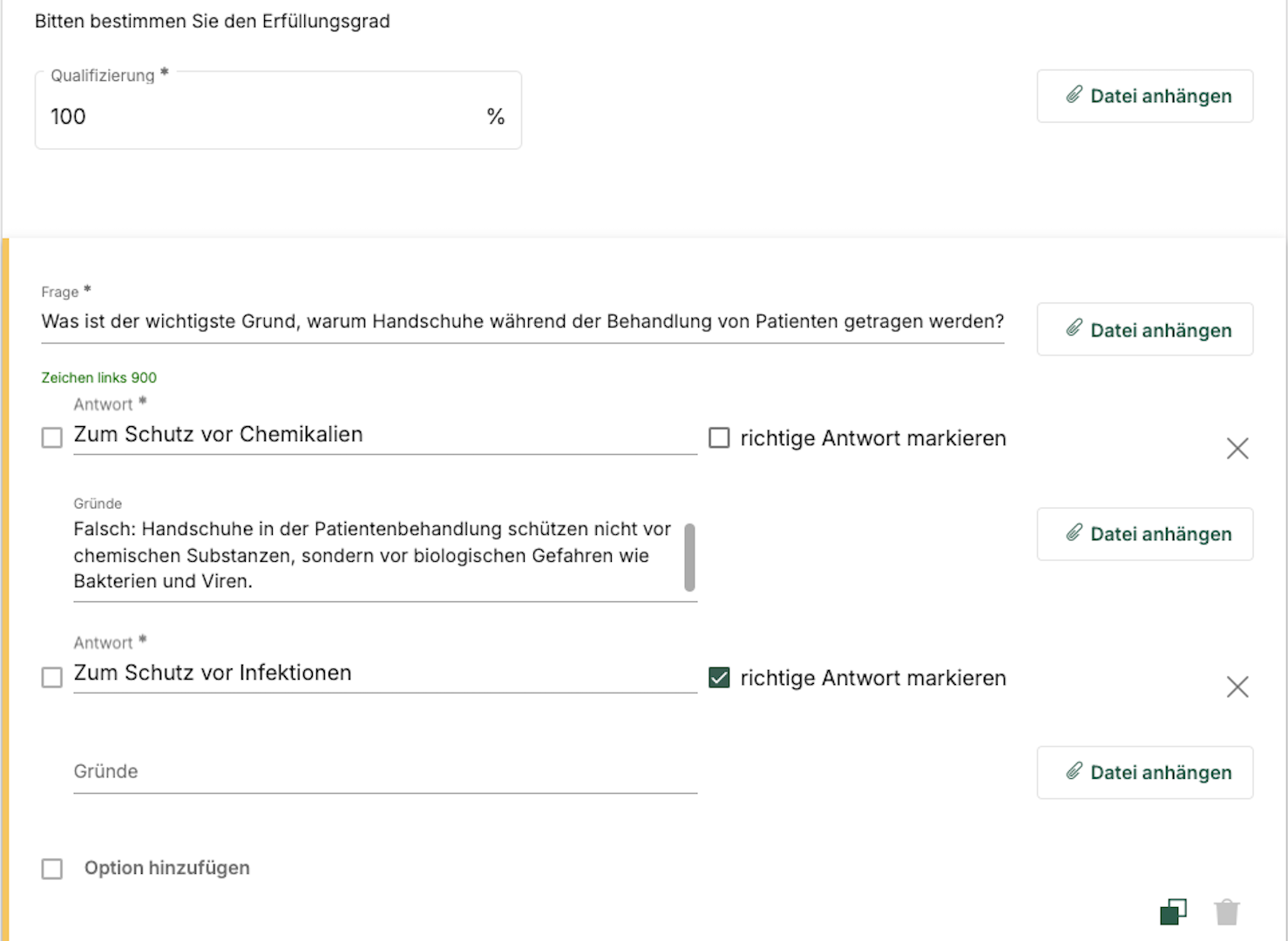Tick the checkbox left of 'Zum Schutz vor Infektionen'
This screenshot has width=1288, height=941.
[52, 677]
